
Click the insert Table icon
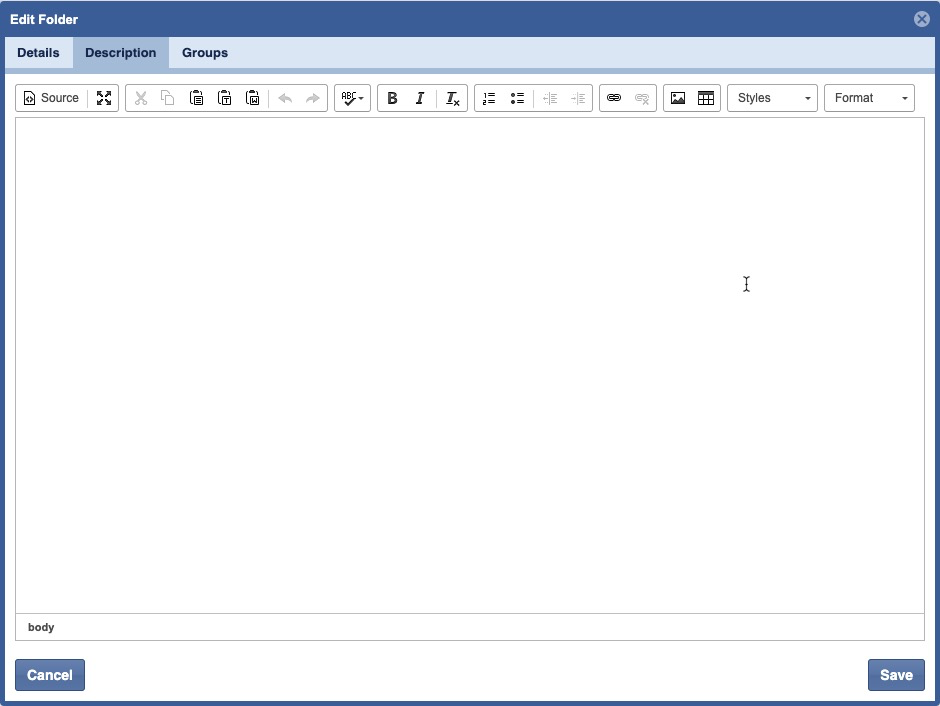706,98
